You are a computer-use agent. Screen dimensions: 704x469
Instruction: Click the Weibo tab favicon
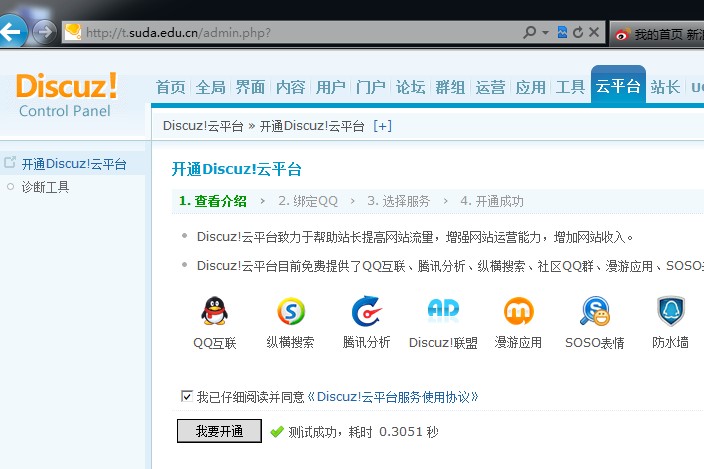622,34
